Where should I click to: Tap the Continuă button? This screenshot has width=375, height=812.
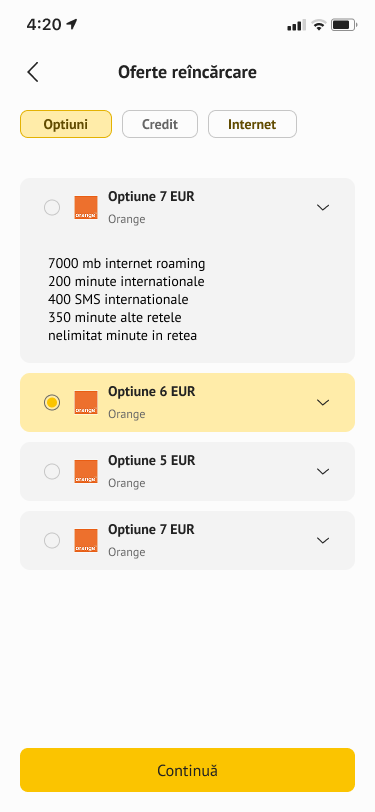tap(188, 770)
